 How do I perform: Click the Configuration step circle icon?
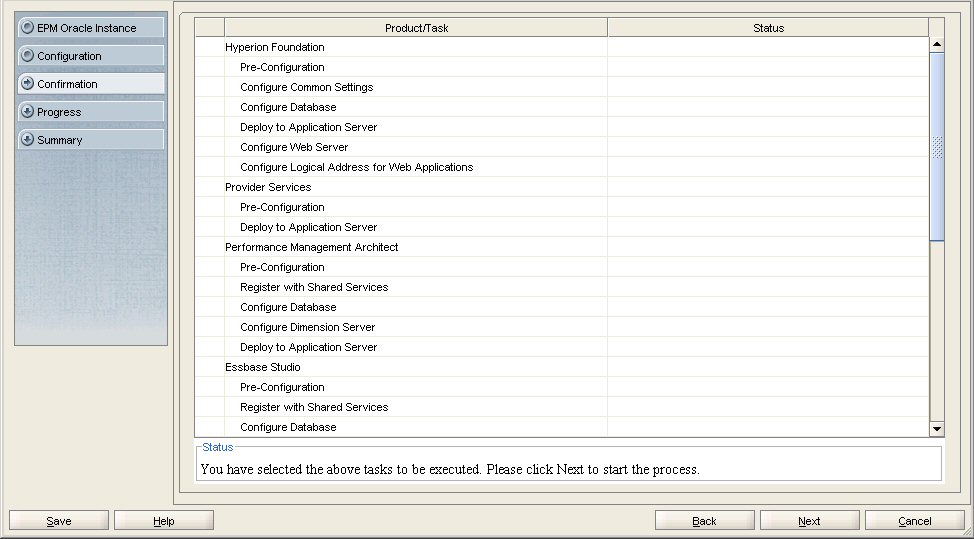(27, 55)
